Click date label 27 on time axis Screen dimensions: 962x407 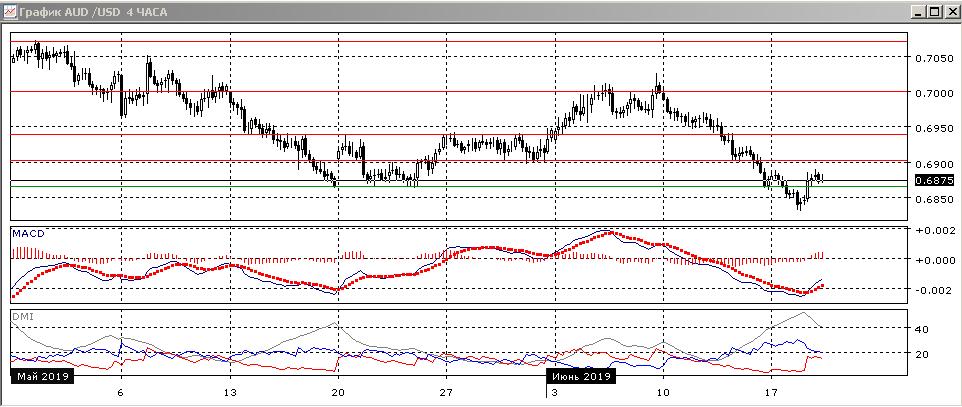click(x=447, y=393)
